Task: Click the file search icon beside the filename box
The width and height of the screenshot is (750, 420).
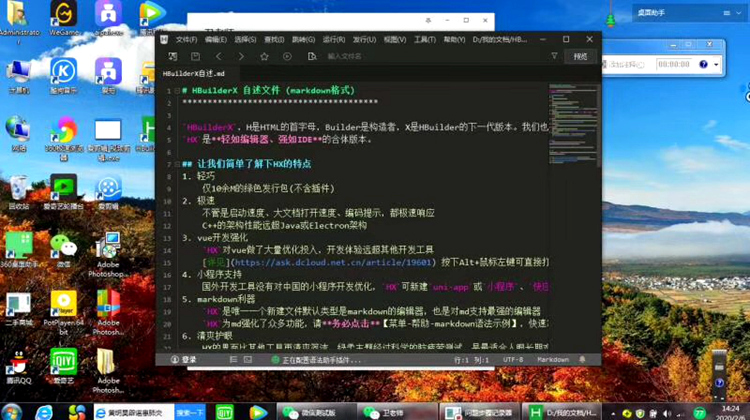Action: 312,56
